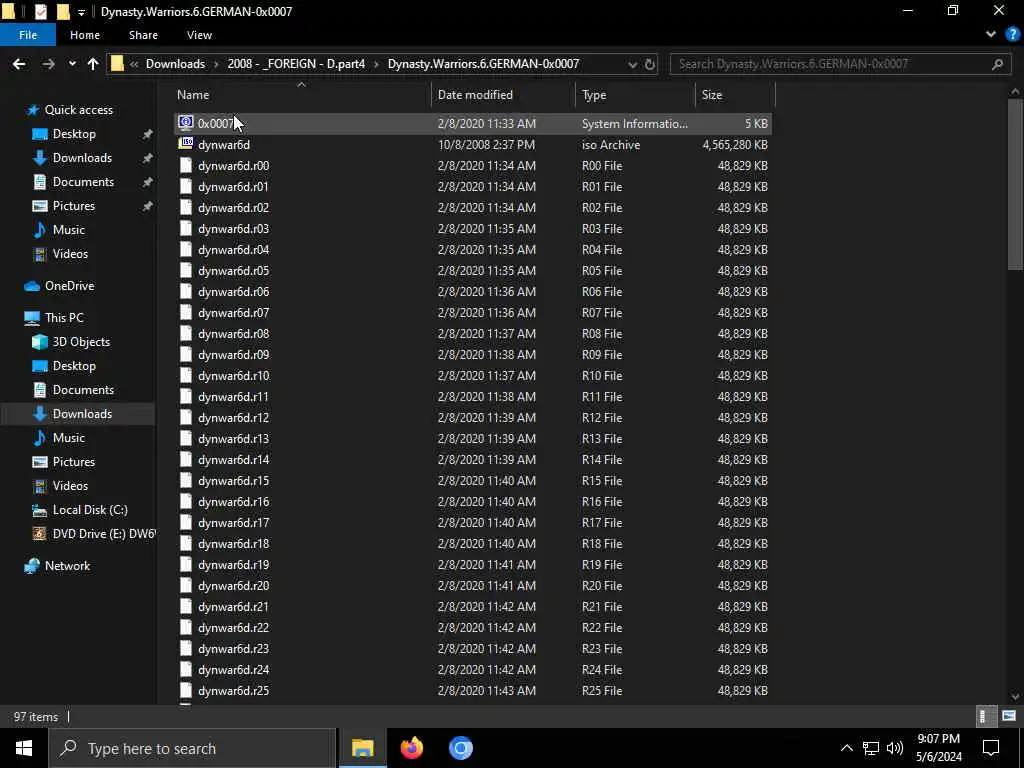Go up one folder level arrow

click(93, 64)
